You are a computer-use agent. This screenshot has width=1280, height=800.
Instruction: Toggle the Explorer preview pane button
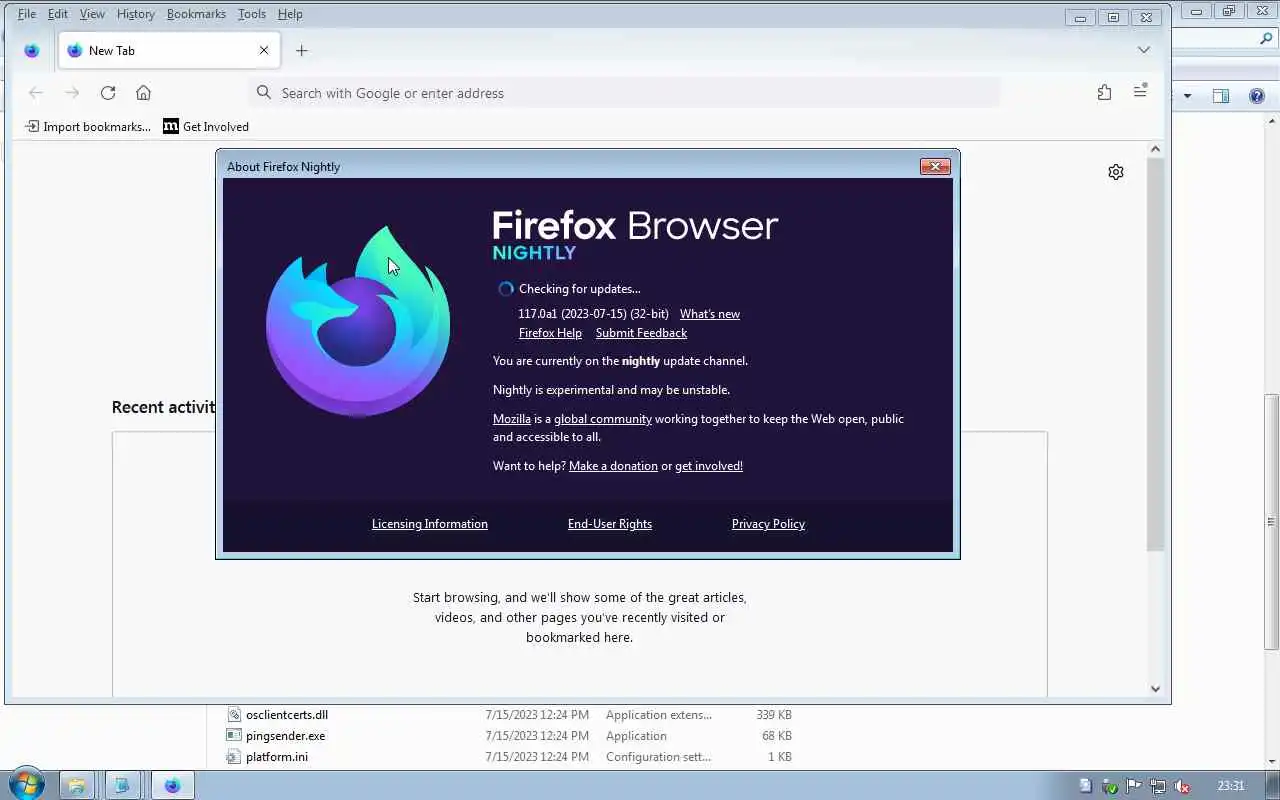click(1221, 96)
